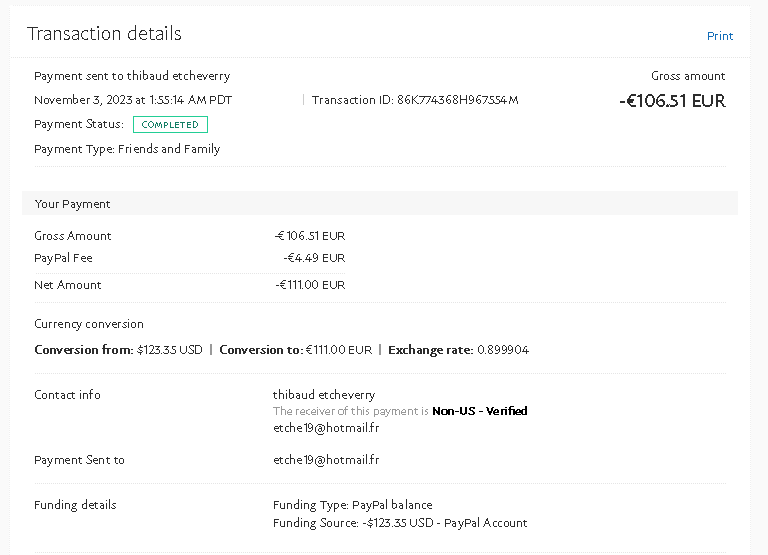
Task: Click the email beside Payment Sent to
Action: click(x=326, y=460)
